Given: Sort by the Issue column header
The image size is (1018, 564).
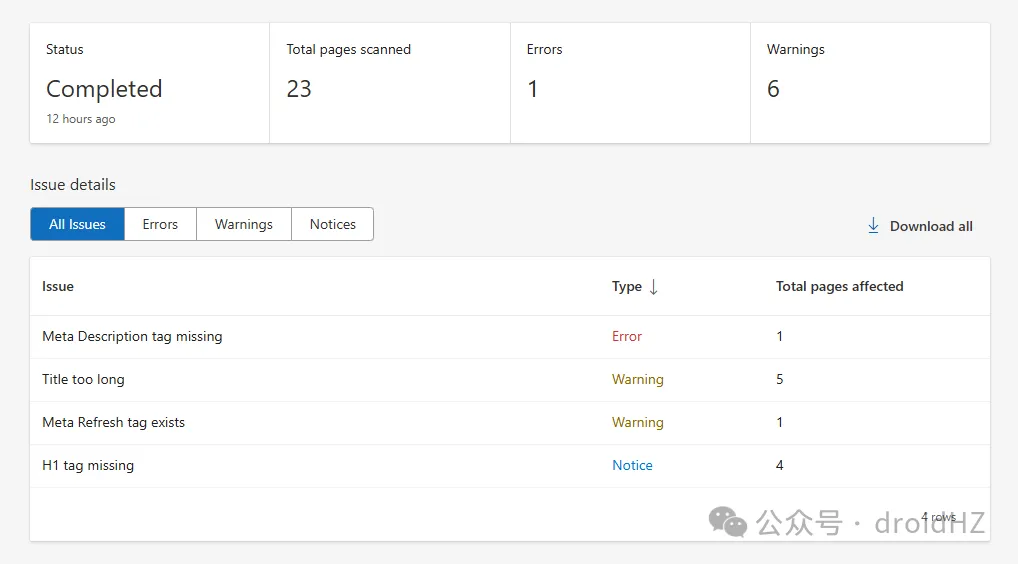Looking at the screenshot, I should coord(58,286).
